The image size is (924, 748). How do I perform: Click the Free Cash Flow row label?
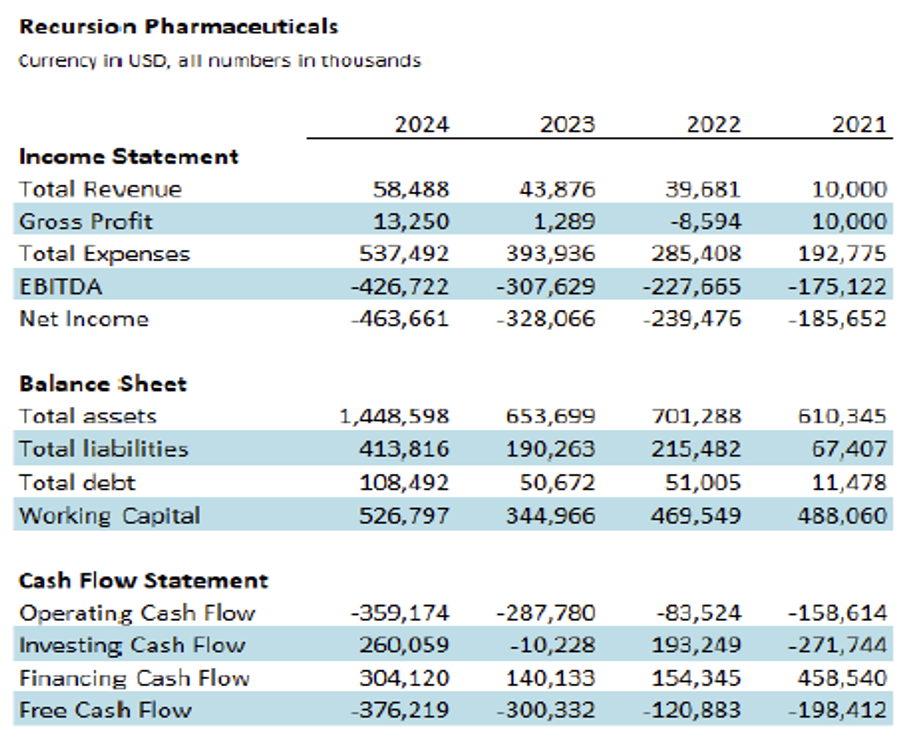(x=105, y=710)
